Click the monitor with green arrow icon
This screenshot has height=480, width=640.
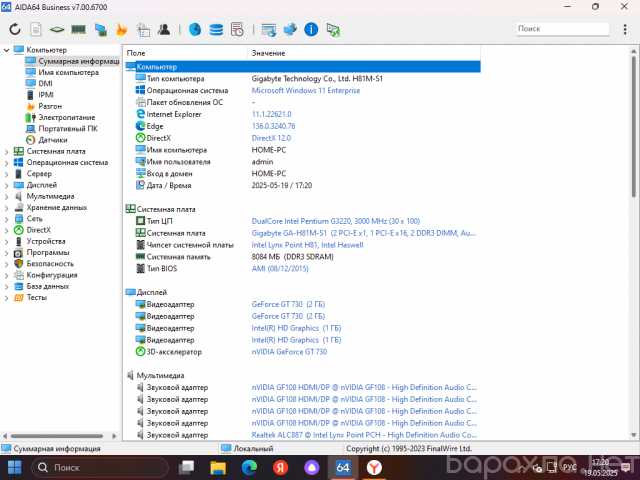tap(333, 30)
